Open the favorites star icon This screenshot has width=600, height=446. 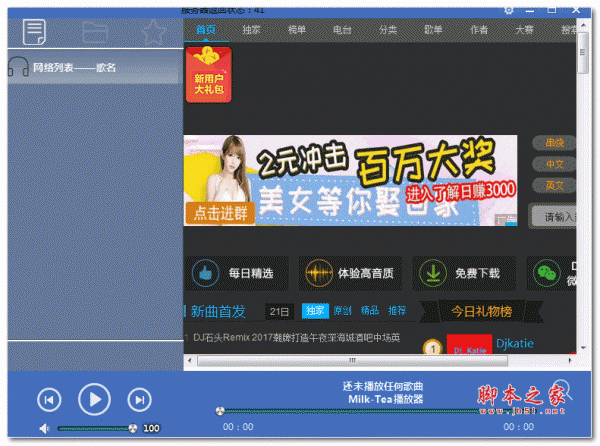click(153, 32)
